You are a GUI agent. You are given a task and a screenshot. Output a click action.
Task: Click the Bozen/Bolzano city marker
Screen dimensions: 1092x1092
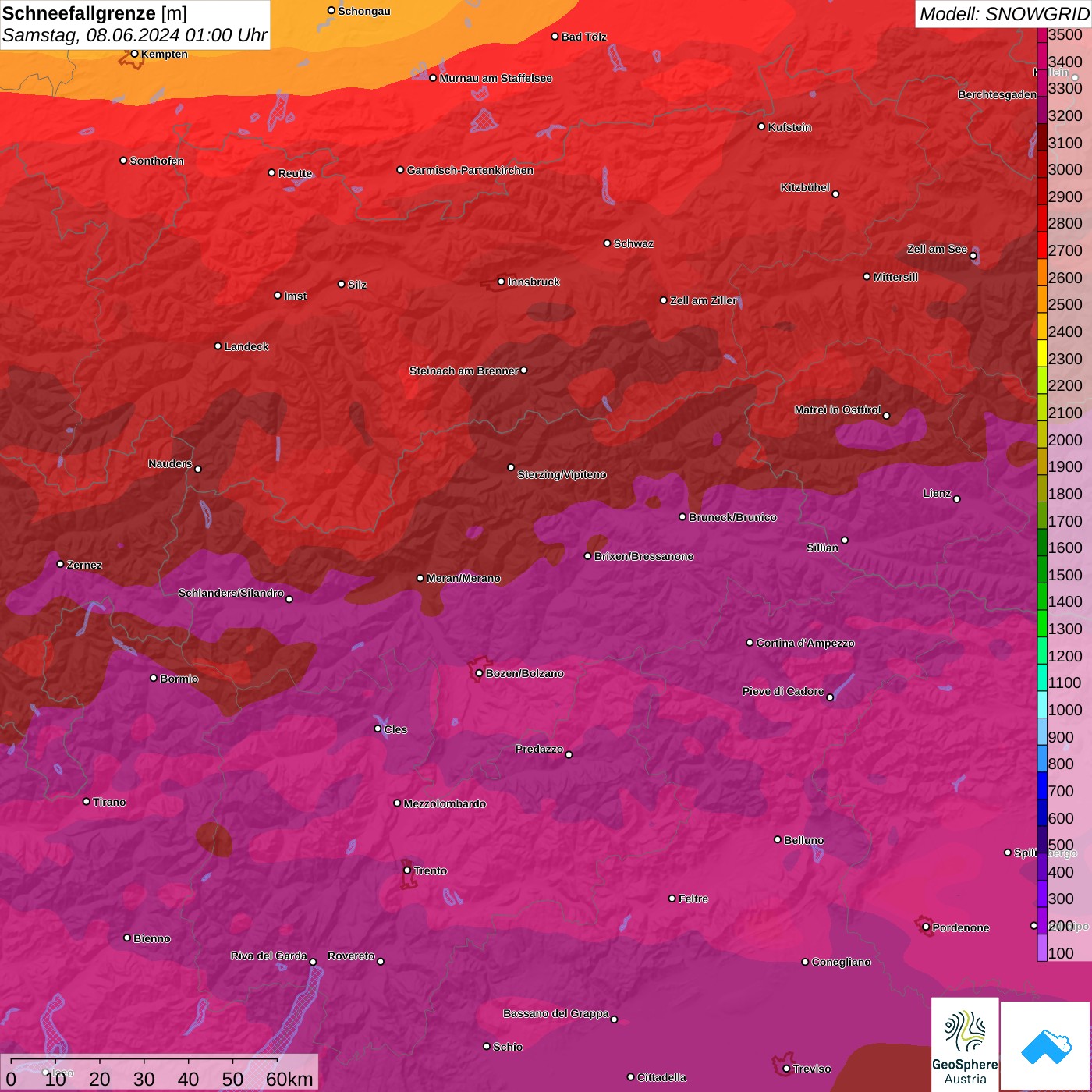click(480, 673)
